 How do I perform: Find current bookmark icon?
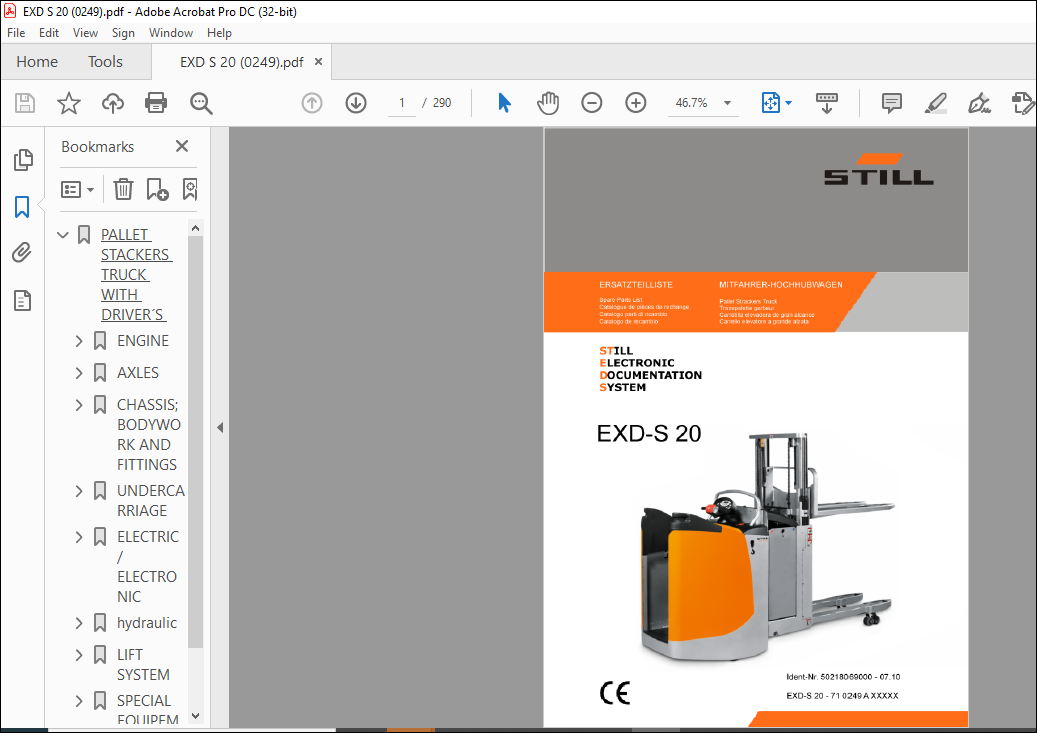(190, 190)
